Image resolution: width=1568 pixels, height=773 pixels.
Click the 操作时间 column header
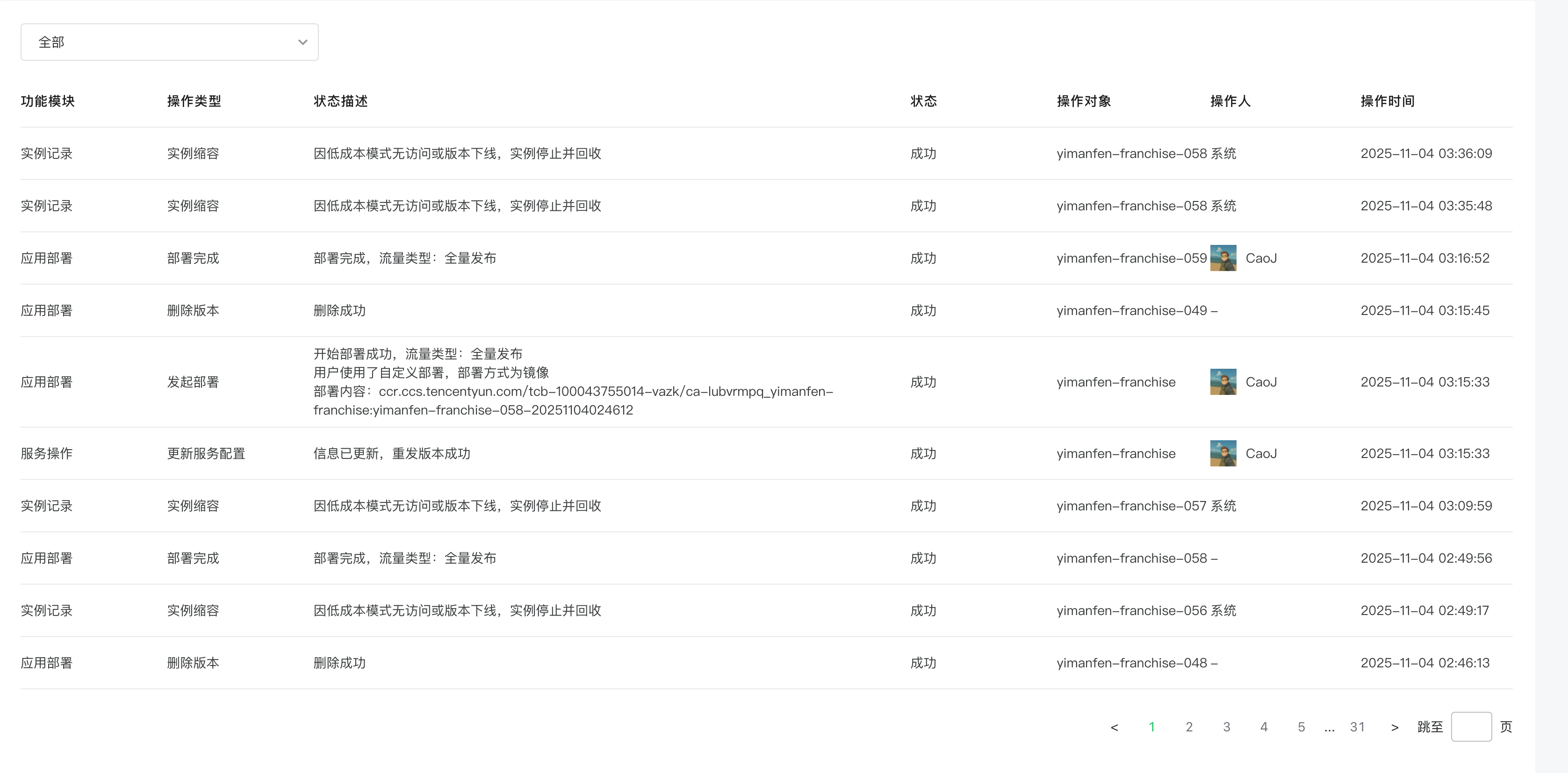coord(1387,101)
